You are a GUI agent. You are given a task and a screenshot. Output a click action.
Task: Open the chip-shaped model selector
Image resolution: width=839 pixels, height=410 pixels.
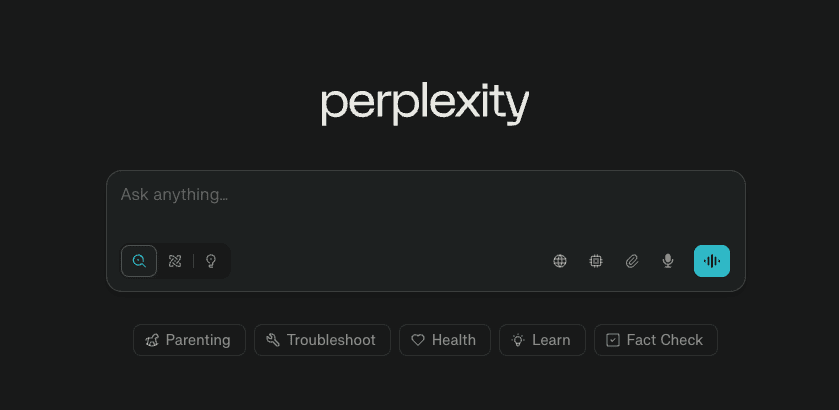(596, 261)
